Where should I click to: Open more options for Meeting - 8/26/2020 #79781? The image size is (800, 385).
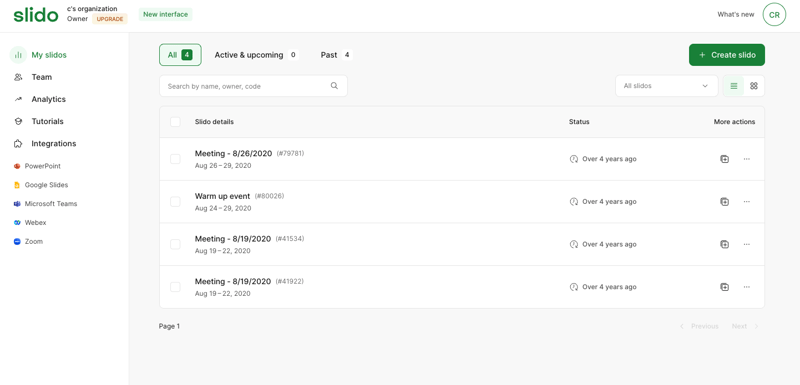pos(746,159)
